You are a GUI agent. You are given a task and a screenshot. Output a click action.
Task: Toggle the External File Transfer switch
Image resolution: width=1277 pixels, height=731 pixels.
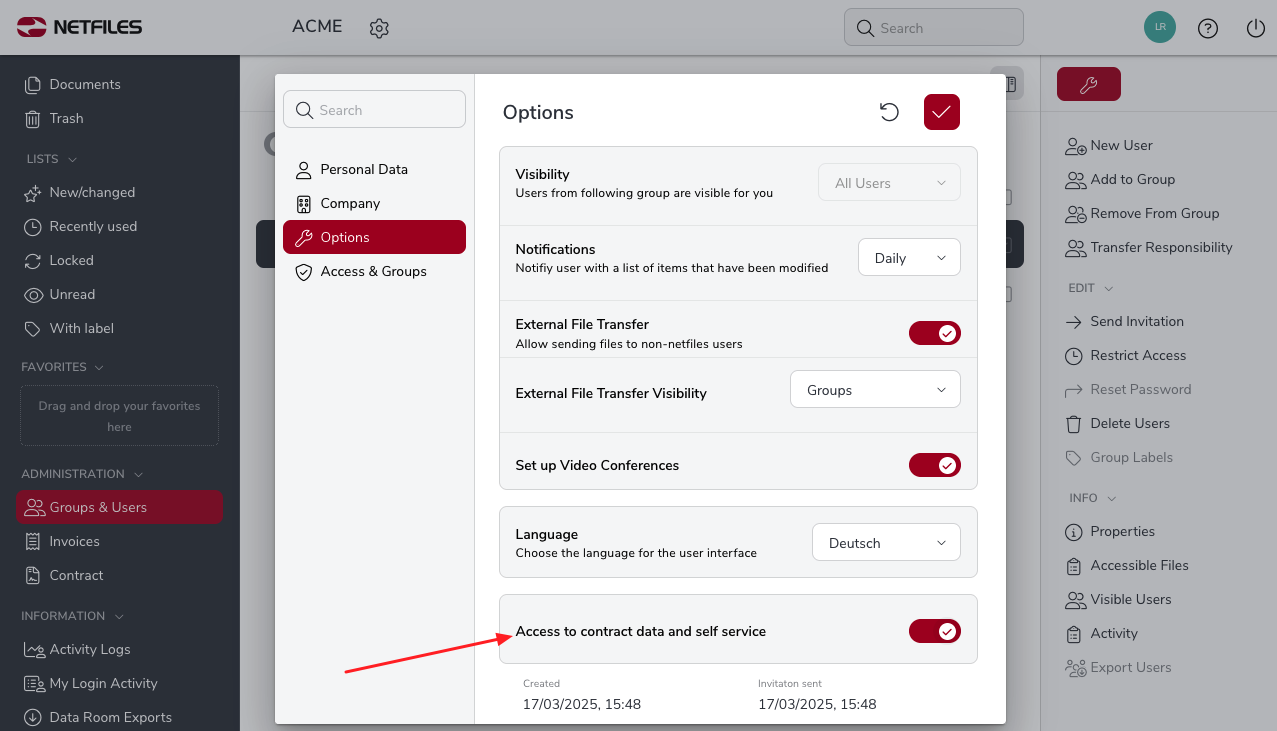[x=935, y=333]
